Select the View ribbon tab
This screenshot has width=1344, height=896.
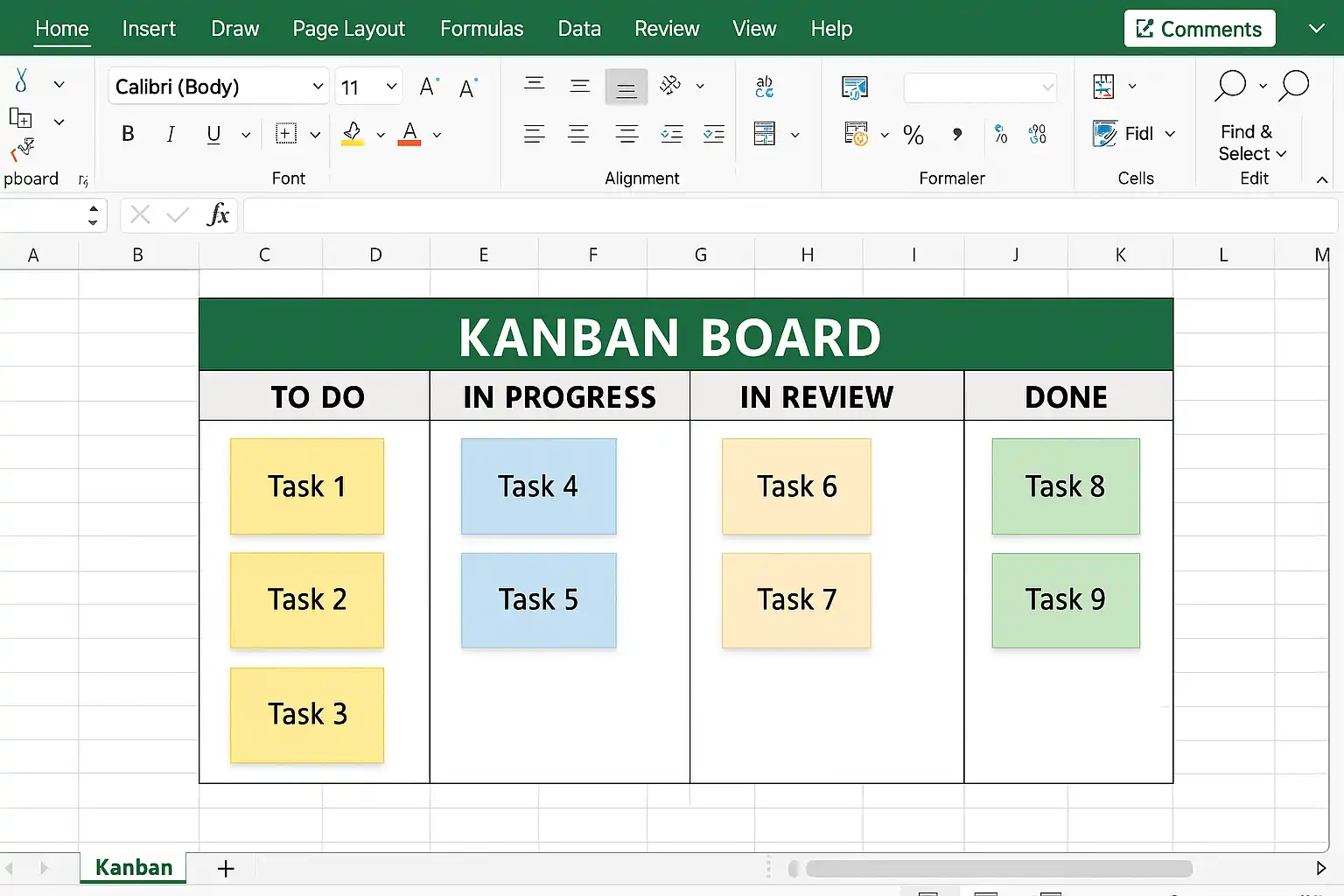click(x=754, y=29)
